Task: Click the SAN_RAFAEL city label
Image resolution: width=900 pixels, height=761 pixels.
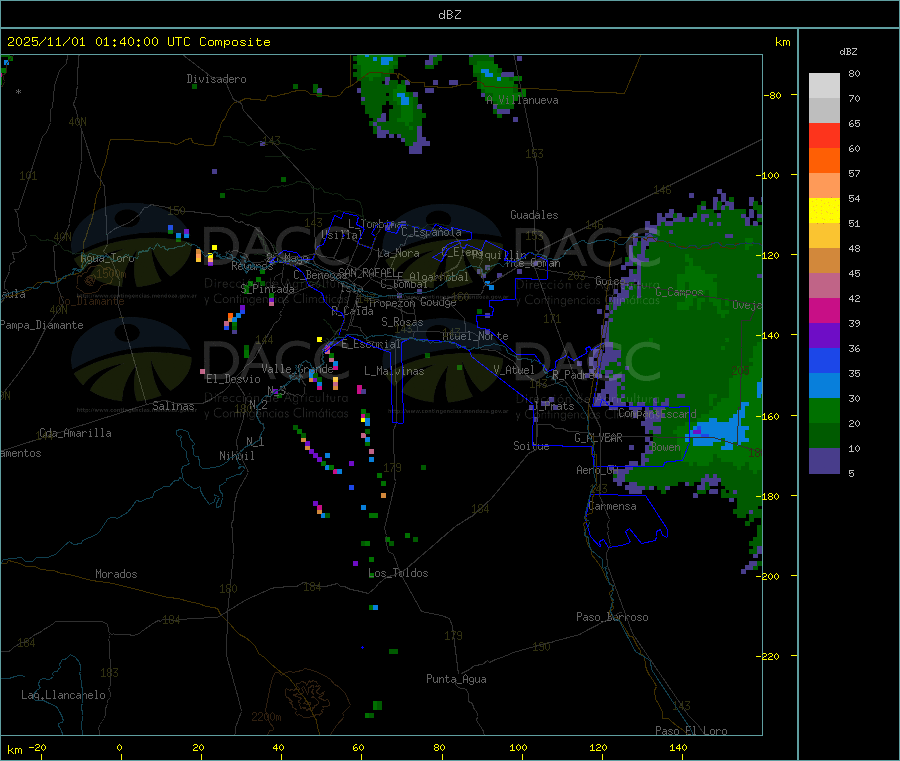Action: (x=367, y=273)
